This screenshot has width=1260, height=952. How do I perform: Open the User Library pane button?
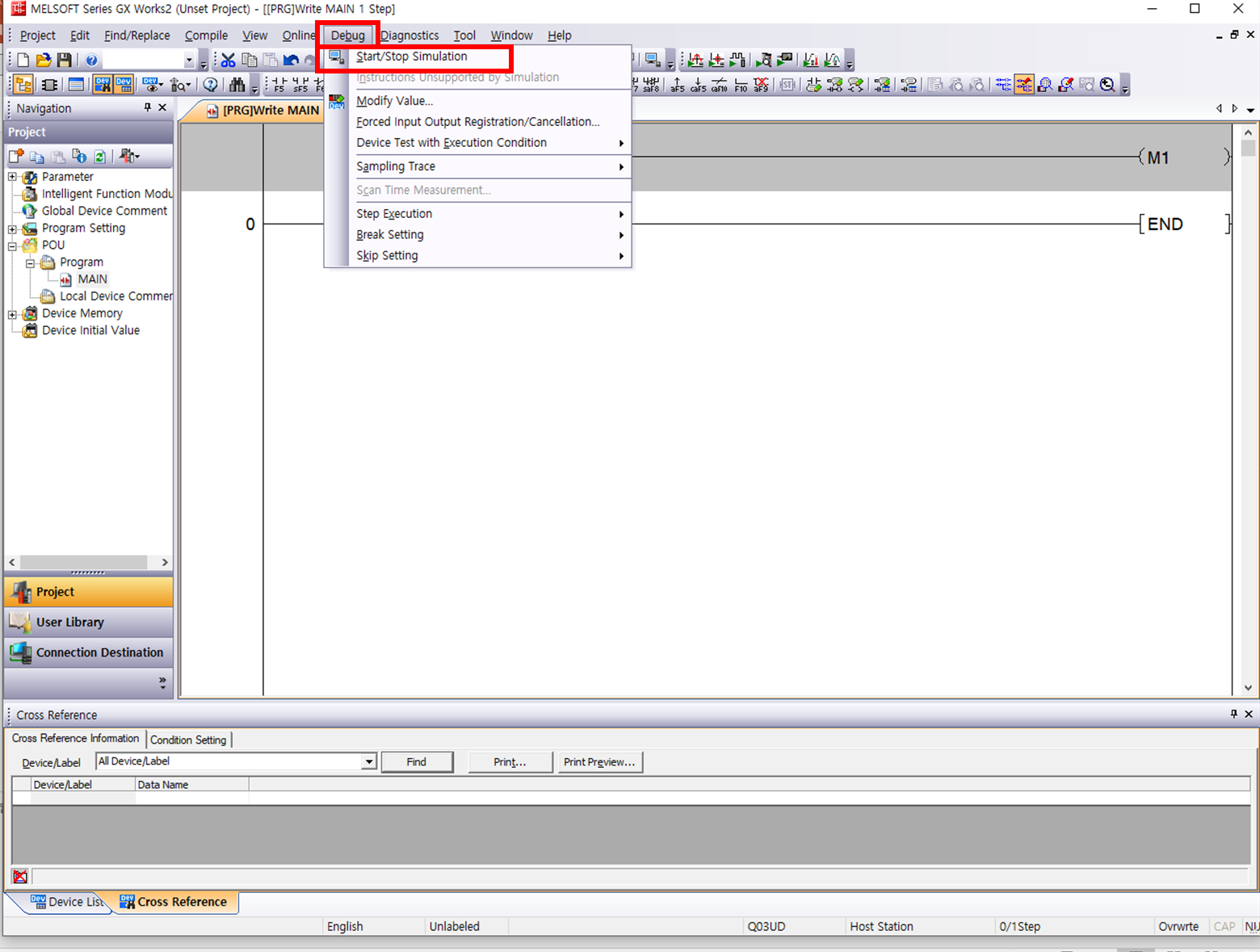pyautogui.click(x=88, y=623)
